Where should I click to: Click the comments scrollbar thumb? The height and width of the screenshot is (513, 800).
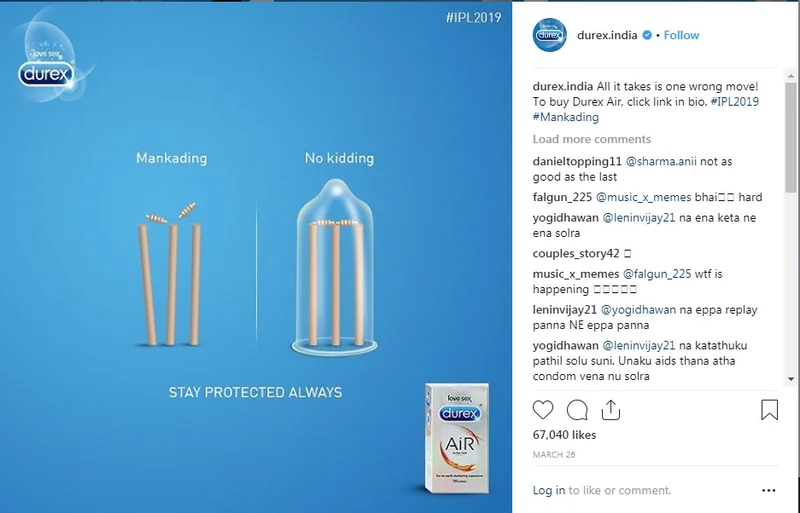[791, 137]
